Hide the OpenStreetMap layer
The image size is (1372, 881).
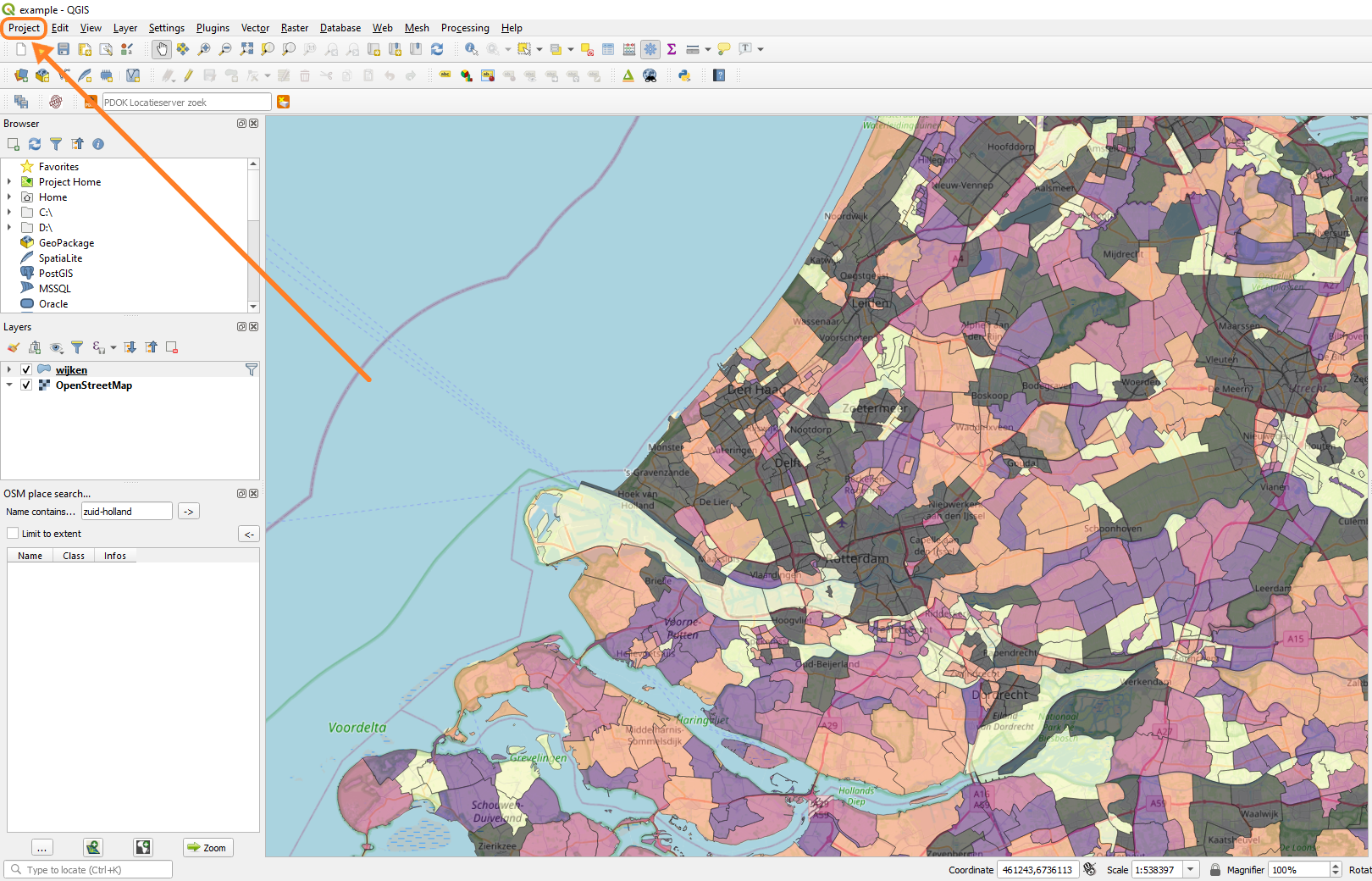pos(26,385)
